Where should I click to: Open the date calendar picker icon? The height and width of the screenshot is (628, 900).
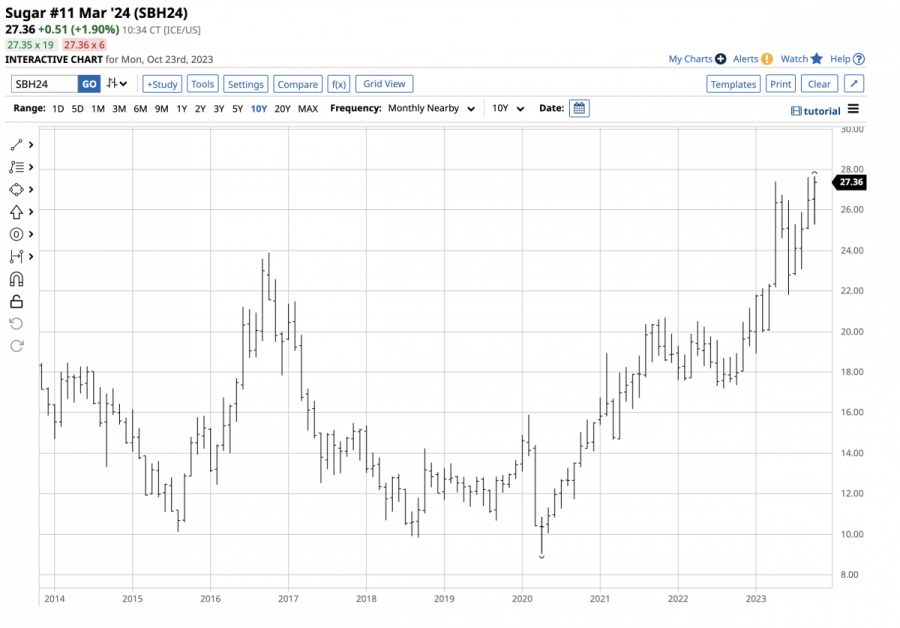coord(579,108)
